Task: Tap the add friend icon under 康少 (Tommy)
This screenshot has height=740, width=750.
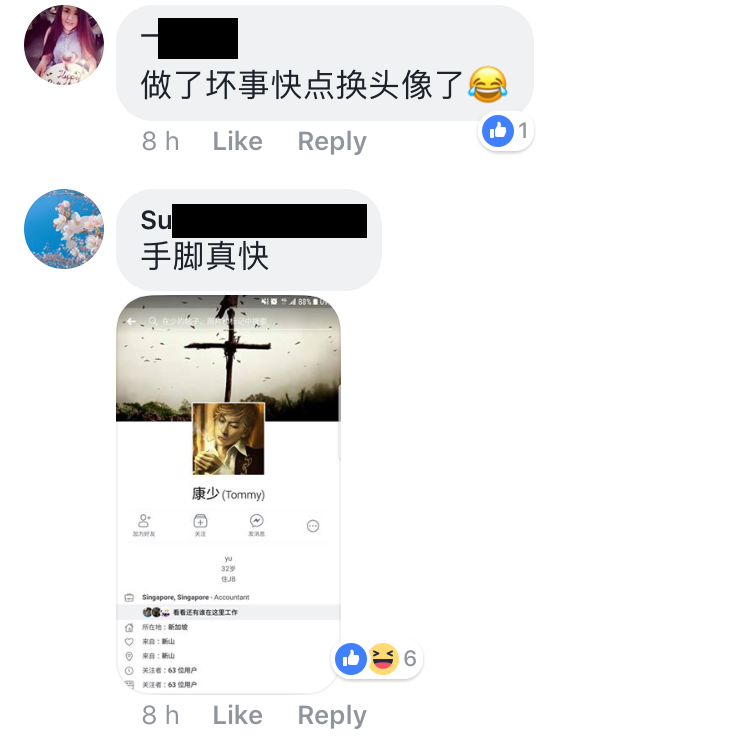Action: pos(144,525)
